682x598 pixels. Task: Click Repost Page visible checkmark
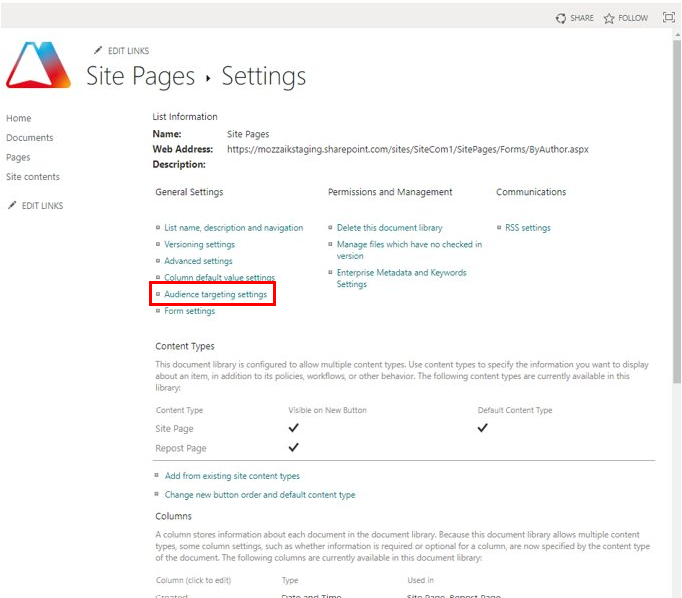294,447
